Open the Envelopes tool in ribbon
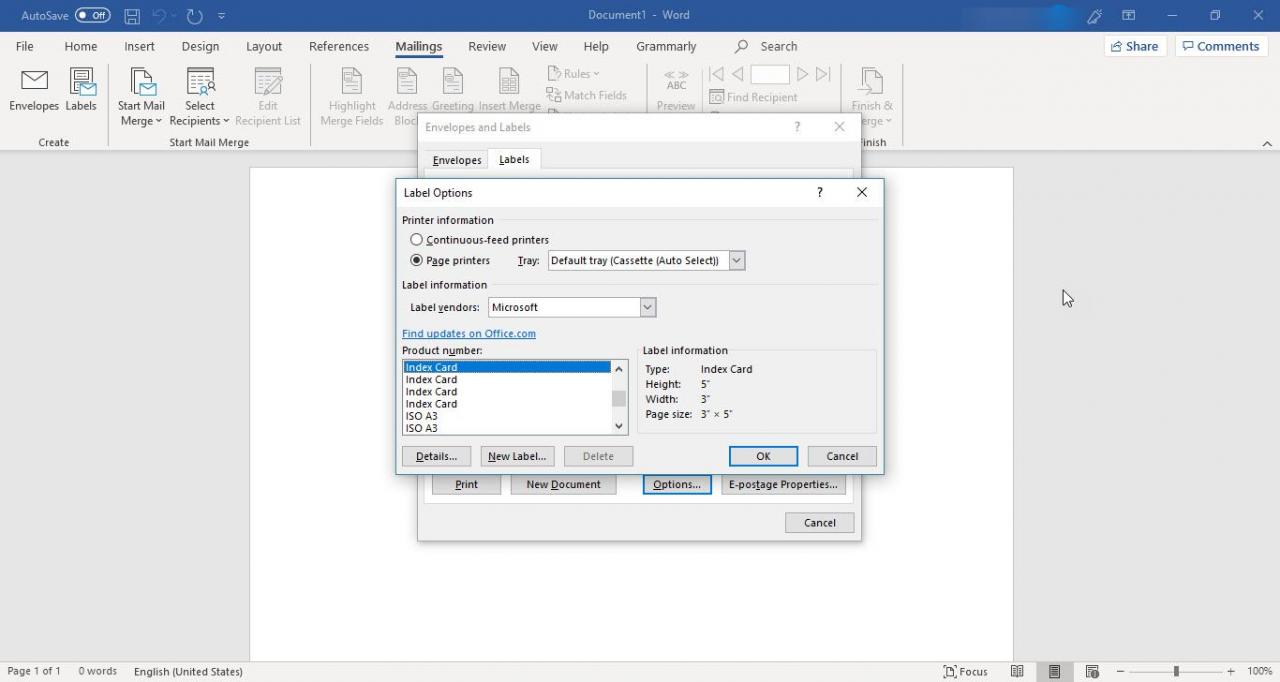The height and width of the screenshot is (682, 1280). click(34, 90)
